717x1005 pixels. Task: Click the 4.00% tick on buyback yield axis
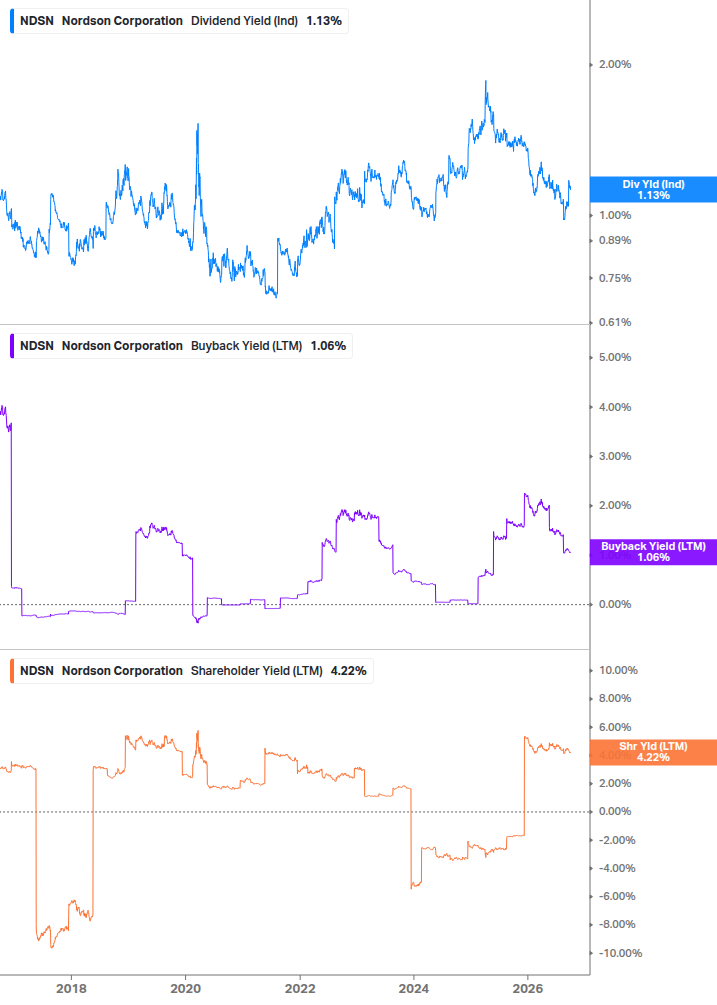tap(615, 407)
